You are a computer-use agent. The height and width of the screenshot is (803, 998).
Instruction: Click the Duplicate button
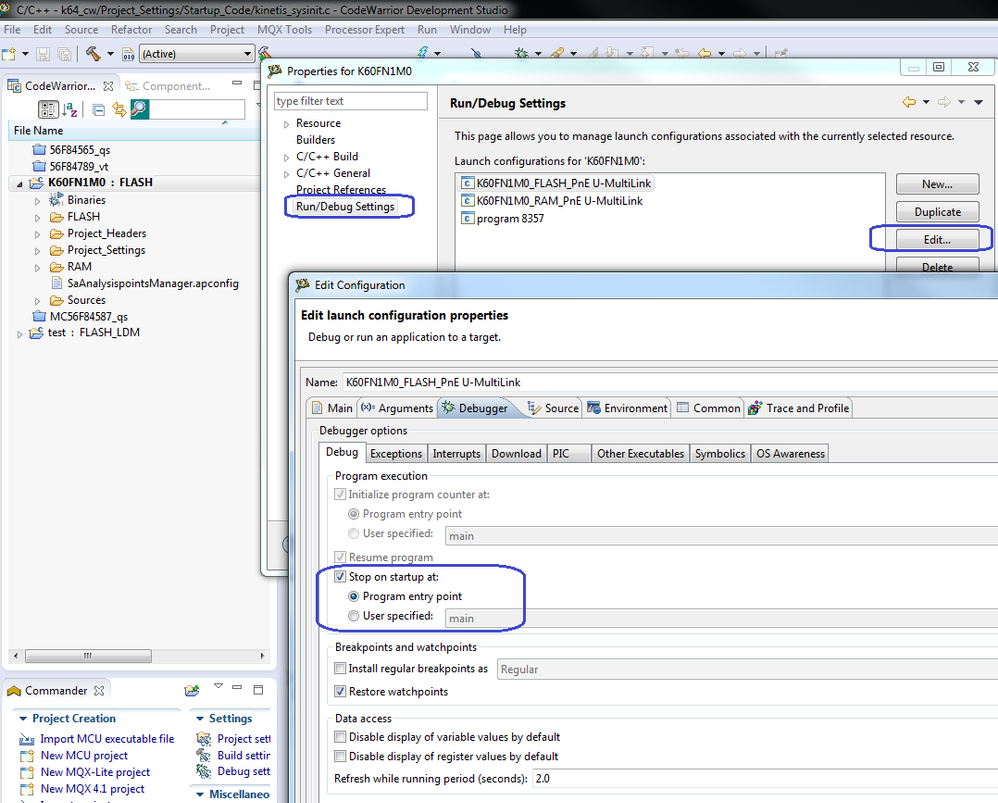pyautogui.click(x=937, y=212)
